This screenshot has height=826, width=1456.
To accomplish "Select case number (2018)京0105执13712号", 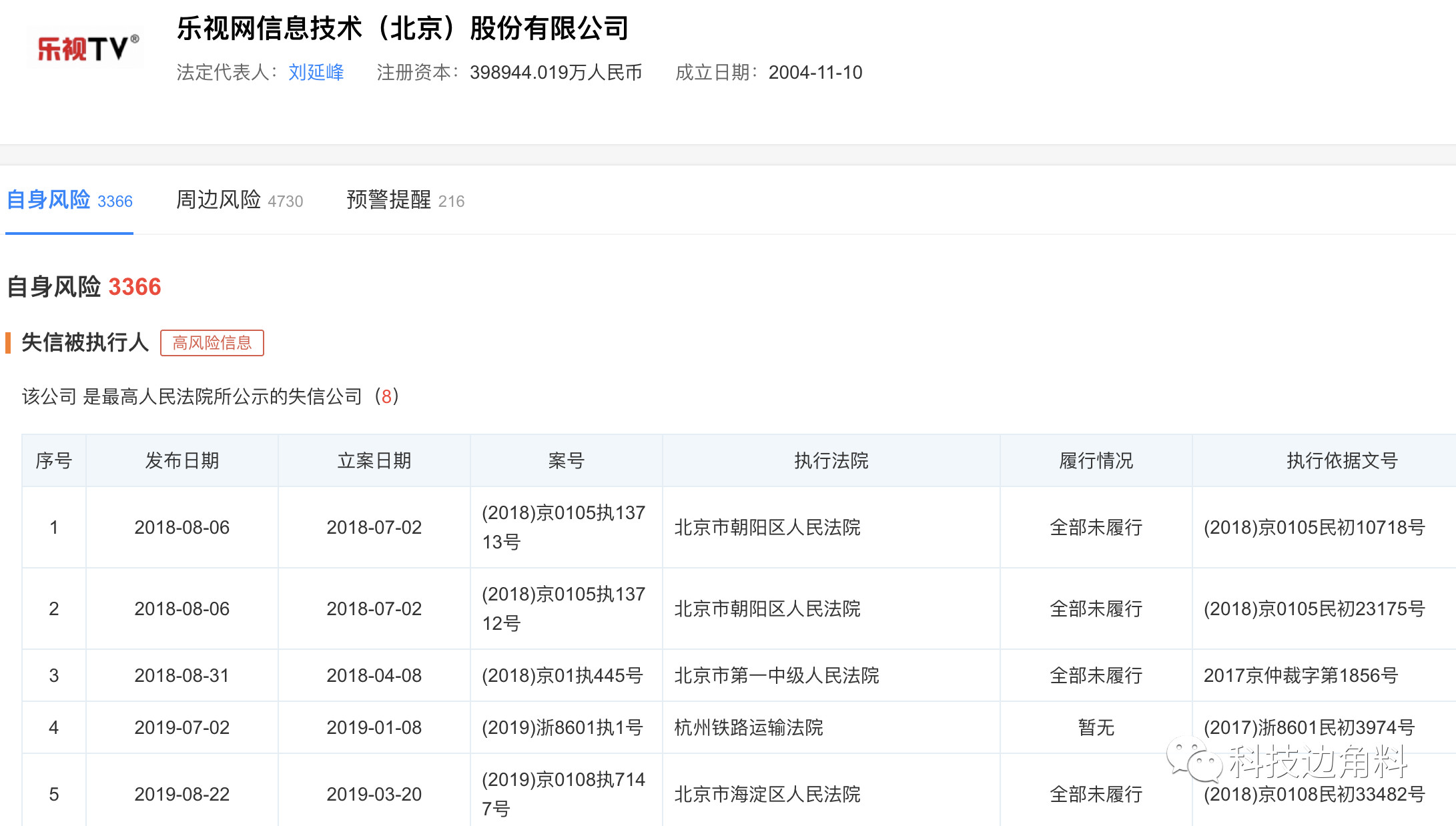I will click(x=564, y=608).
